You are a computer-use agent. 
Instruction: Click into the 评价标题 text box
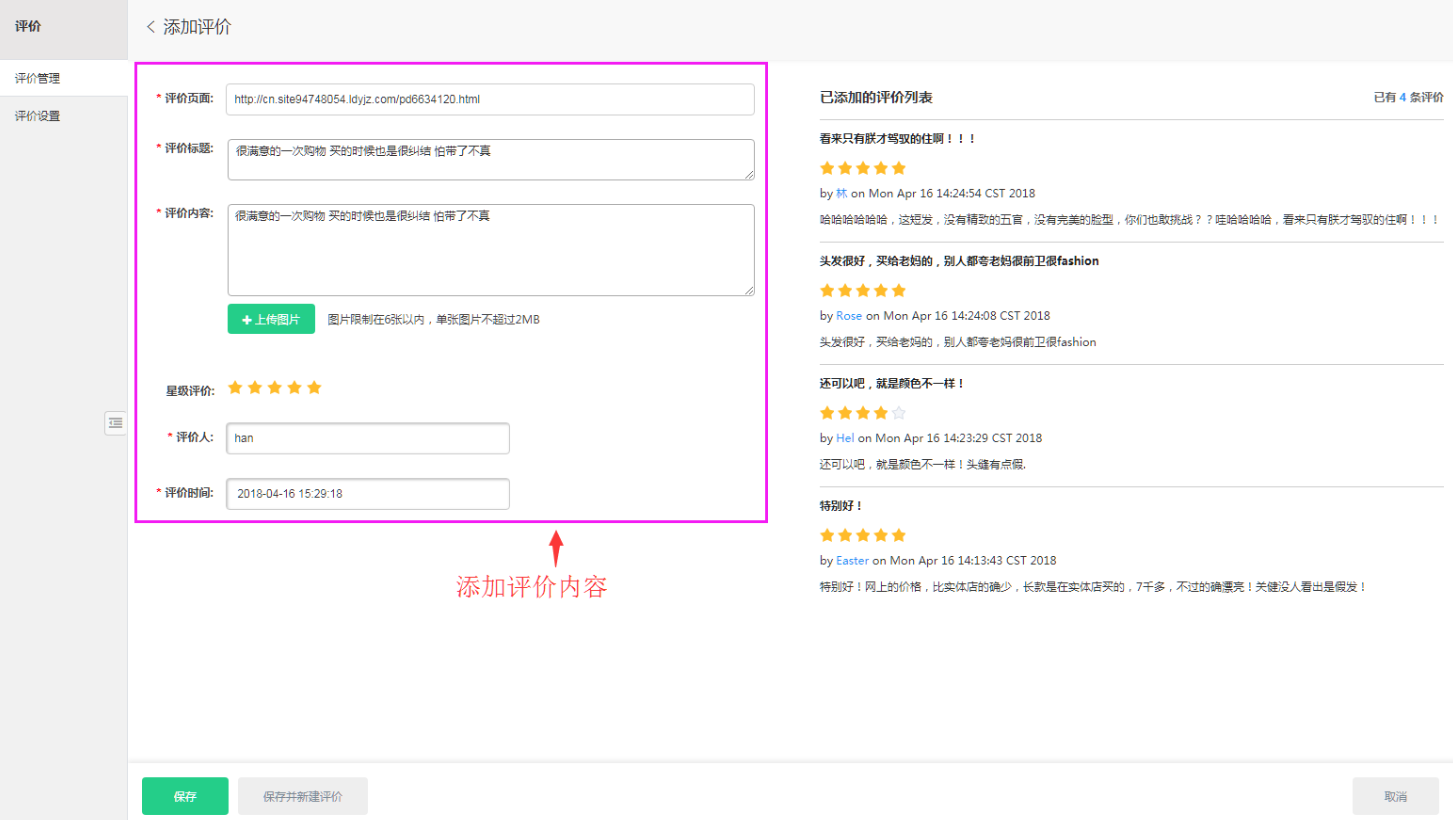coord(490,160)
